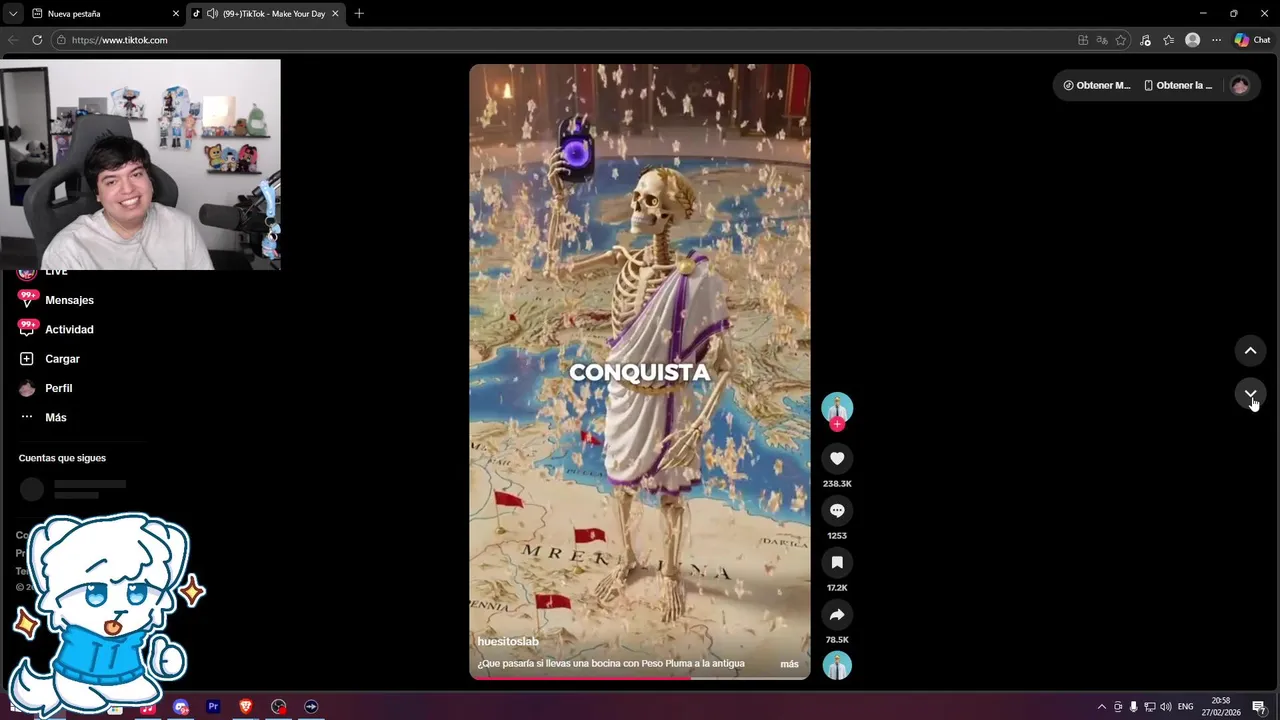1280x720 pixels.
Task: Expand the Más sidebar menu
Action: coord(55,417)
